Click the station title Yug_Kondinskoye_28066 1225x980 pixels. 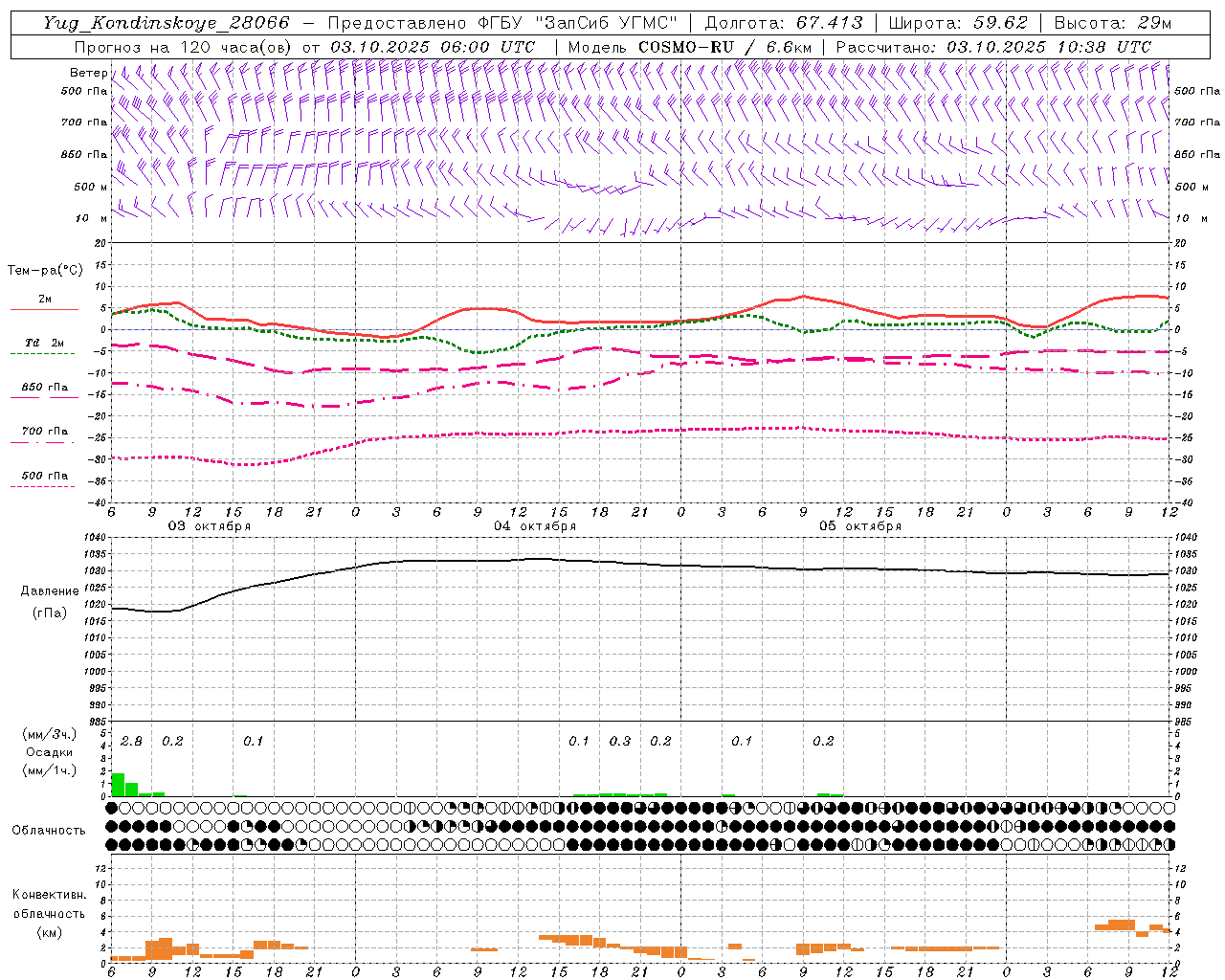coord(167,23)
